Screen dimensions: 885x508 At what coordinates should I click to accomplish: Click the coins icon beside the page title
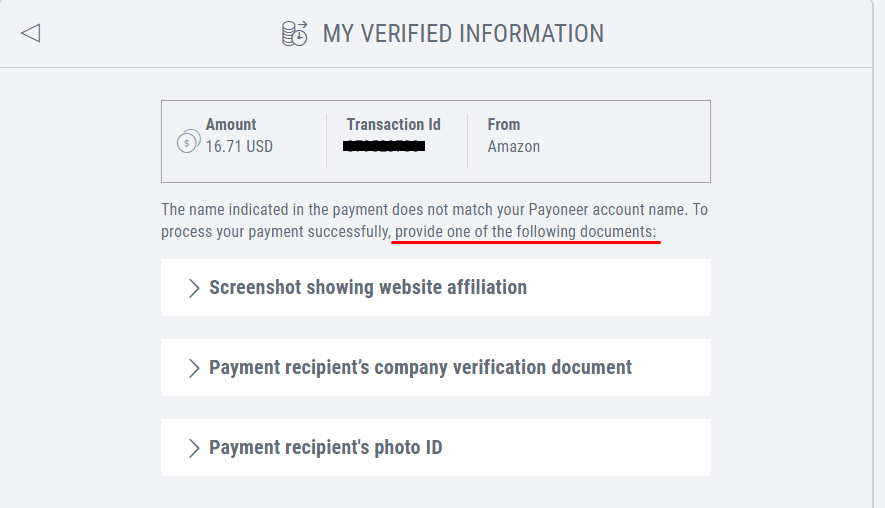(x=295, y=34)
